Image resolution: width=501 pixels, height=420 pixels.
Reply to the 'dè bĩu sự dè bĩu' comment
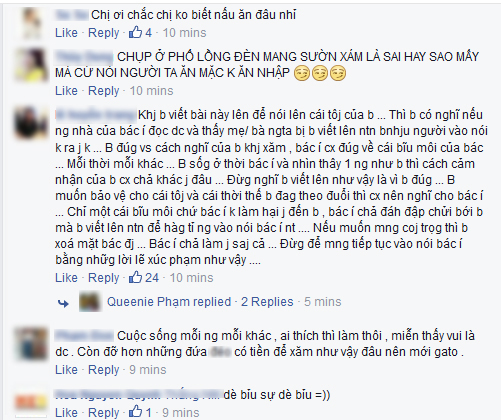click(104, 413)
